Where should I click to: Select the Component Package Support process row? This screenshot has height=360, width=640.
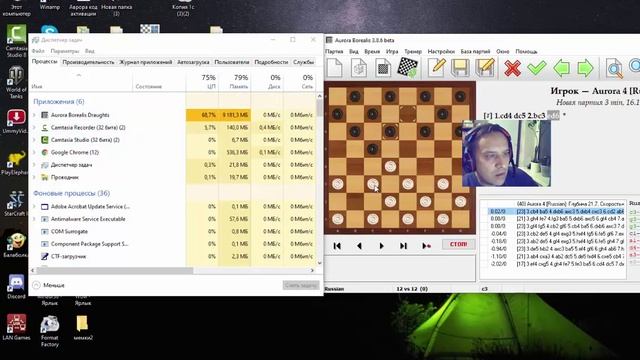pos(173,244)
